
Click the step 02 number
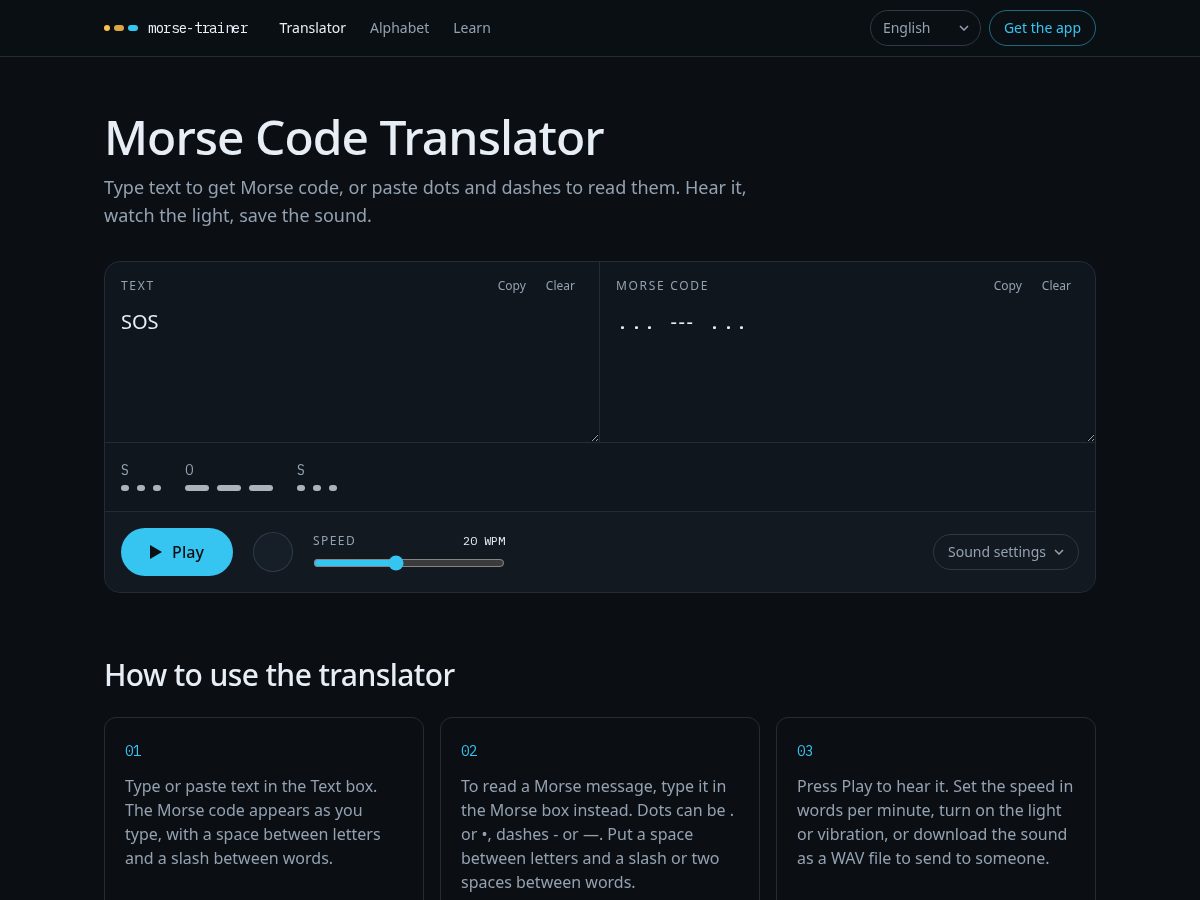[x=469, y=751]
